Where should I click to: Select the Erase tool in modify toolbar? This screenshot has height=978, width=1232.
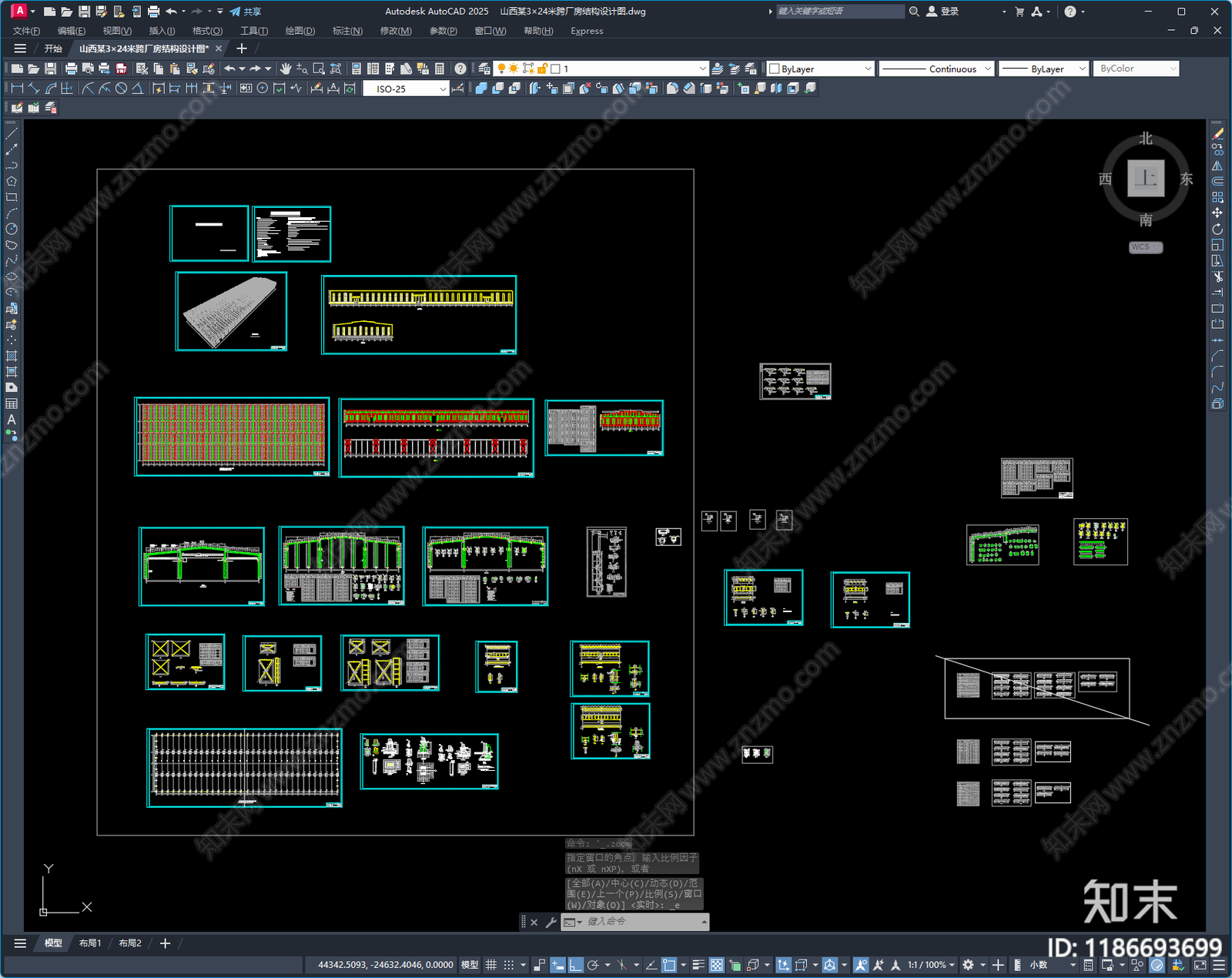pos(1217,134)
